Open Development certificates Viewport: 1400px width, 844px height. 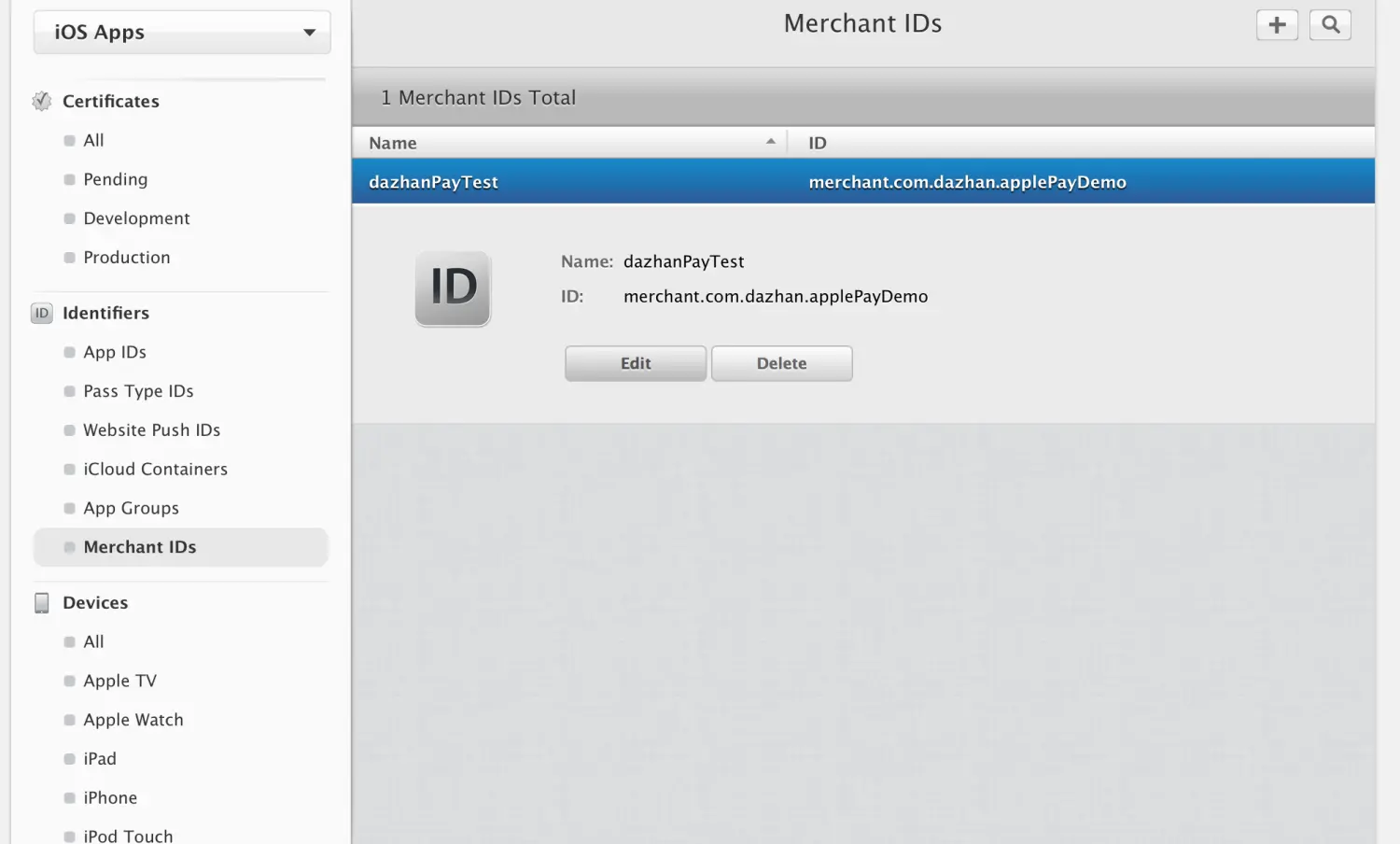pos(136,218)
